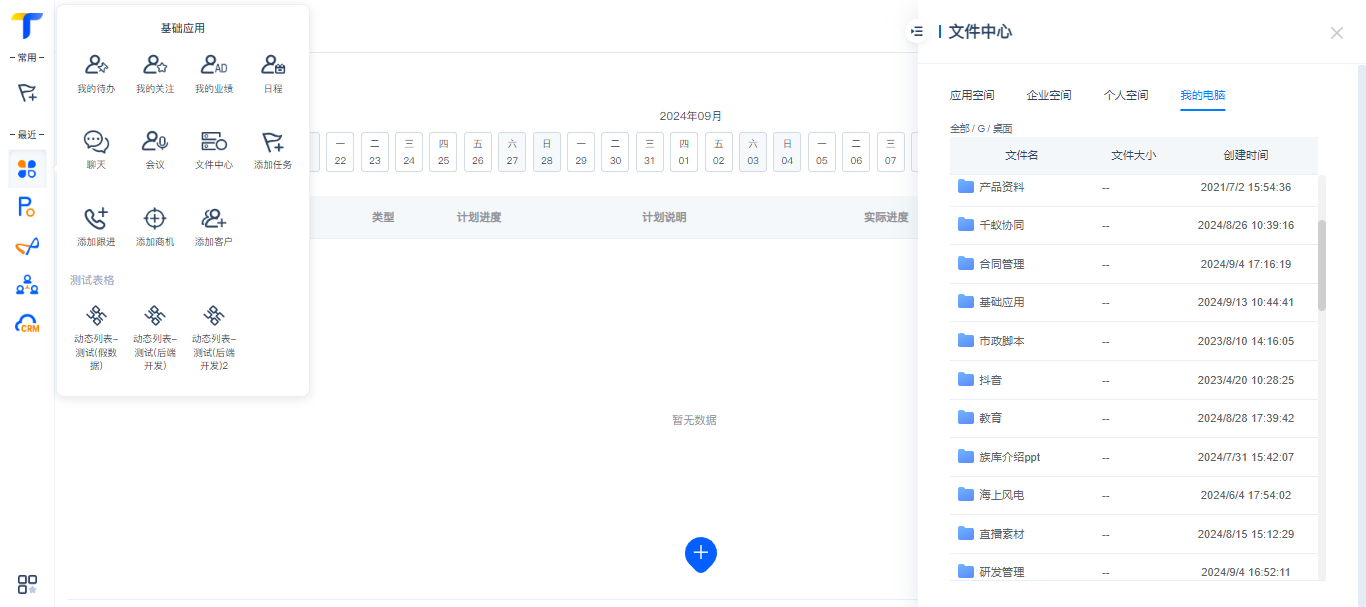Switch to the 企业空间 tab

point(1049,95)
